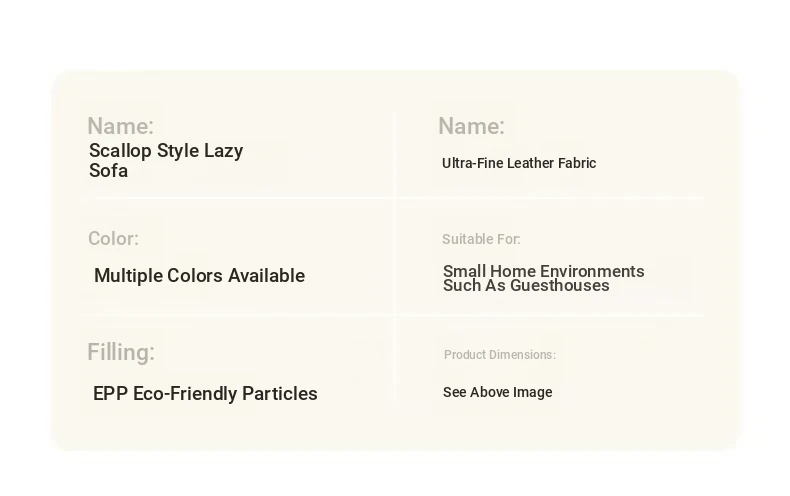Click the Such As Guesthouses text line

pyautogui.click(x=526, y=286)
